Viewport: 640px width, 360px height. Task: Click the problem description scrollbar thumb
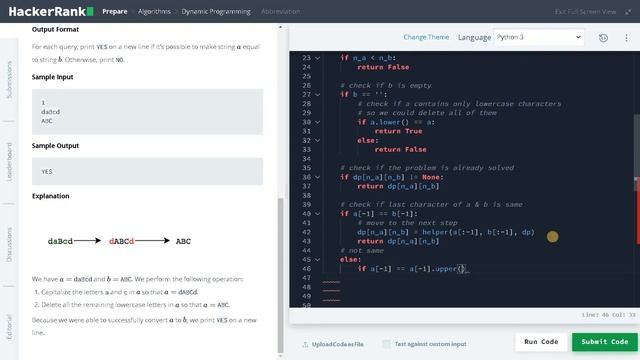280,276
